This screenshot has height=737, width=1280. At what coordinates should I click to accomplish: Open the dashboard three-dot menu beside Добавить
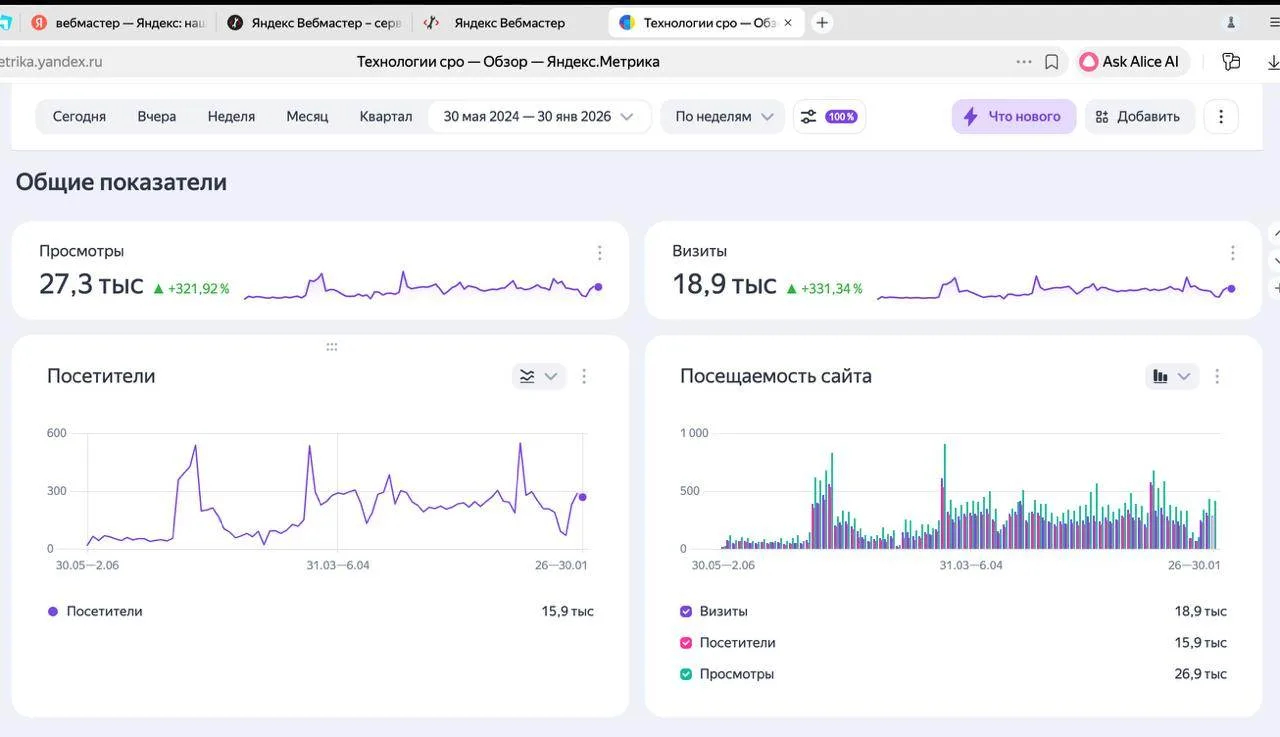tap(1221, 116)
